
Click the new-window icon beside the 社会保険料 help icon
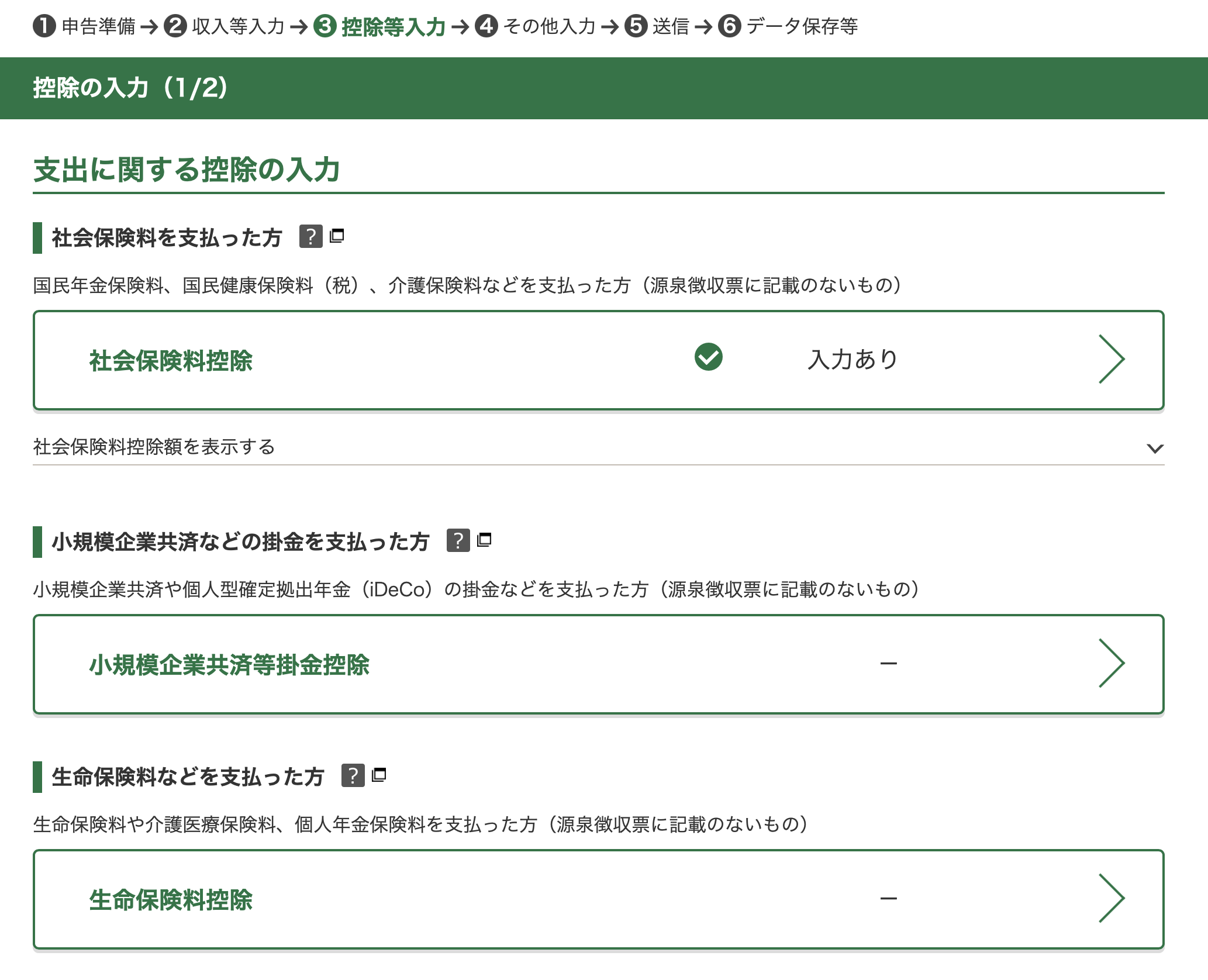(x=337, y=236)
